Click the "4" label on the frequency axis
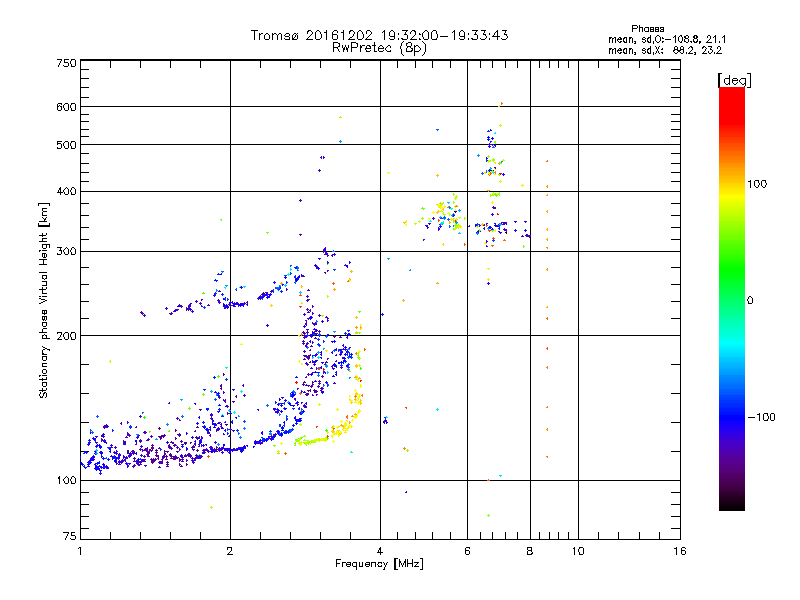This screenshot has width=800, height=600. coord(380,551)
